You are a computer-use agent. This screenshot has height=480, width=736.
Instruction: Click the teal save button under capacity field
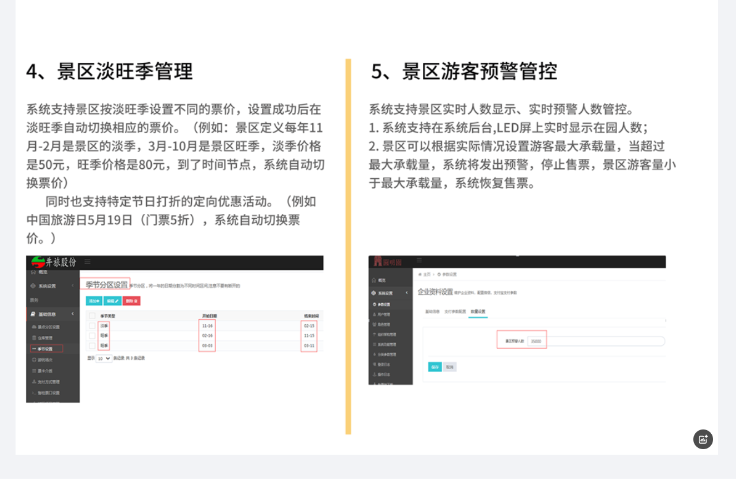pos(434,367)
